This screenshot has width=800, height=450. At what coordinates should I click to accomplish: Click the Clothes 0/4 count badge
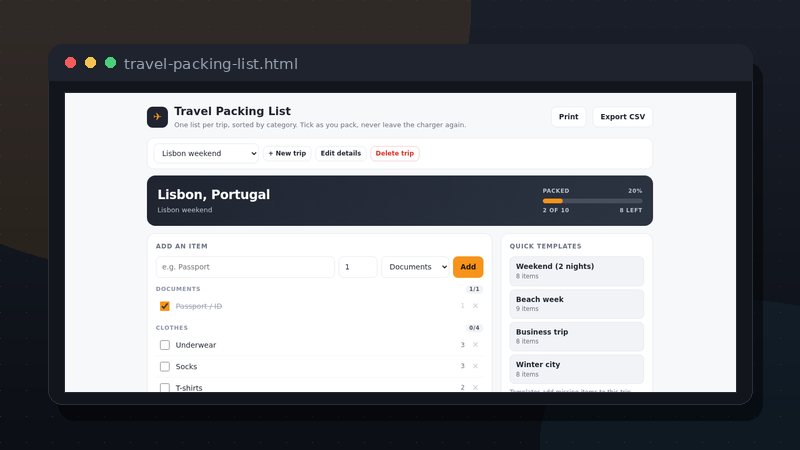tap(474, 328)
